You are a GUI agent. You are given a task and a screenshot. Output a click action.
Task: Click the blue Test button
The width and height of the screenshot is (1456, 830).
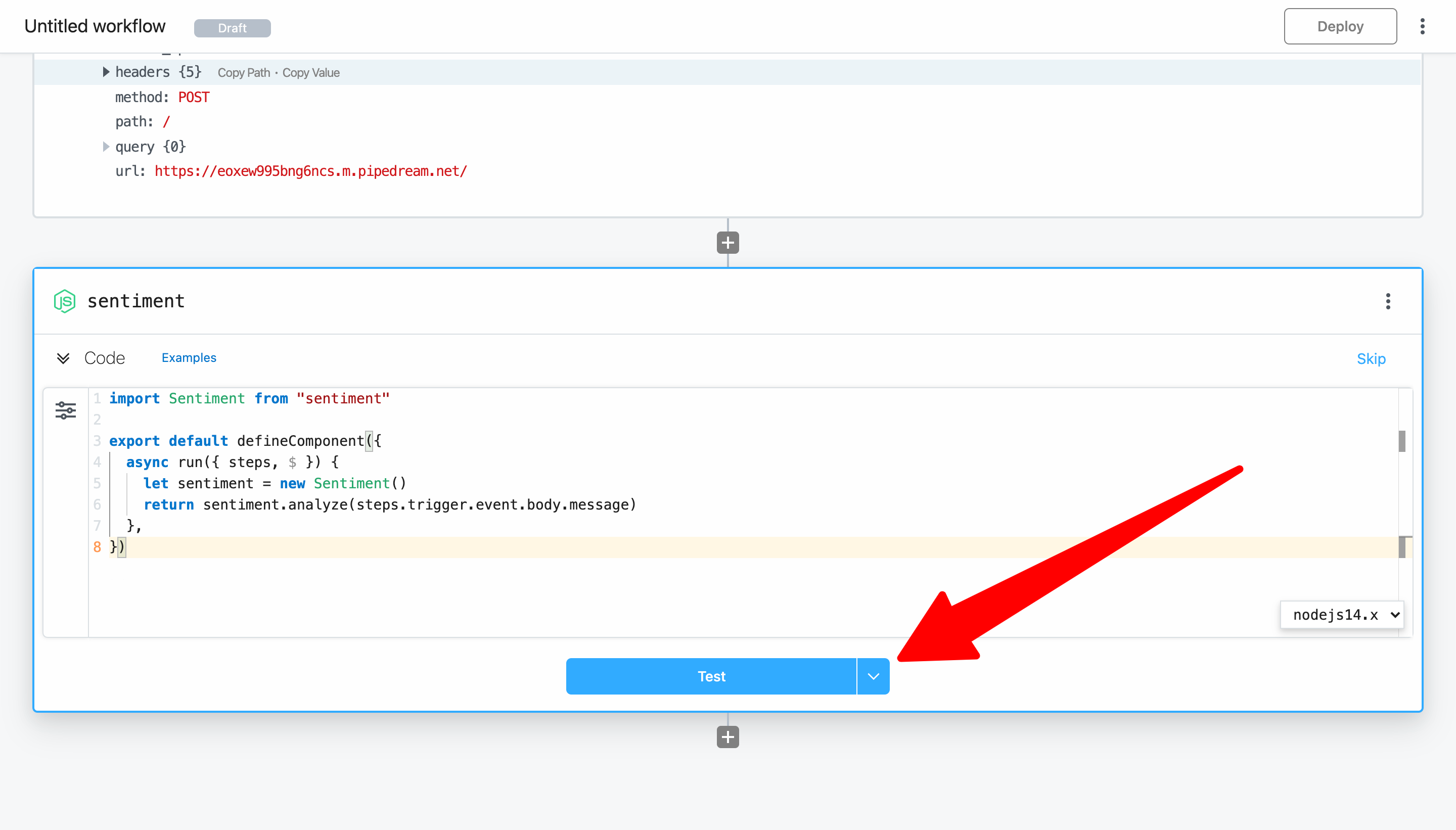(711, 676)
